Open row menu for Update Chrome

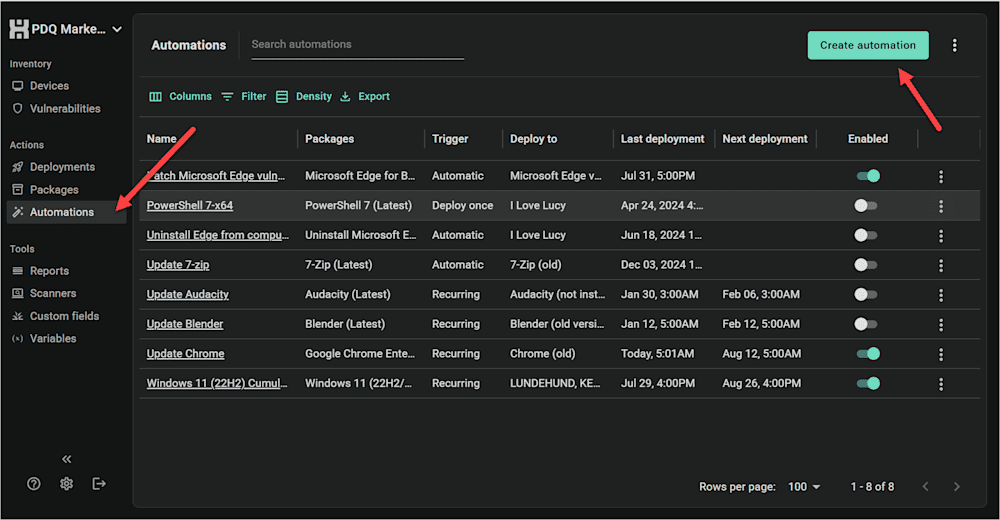941,354
